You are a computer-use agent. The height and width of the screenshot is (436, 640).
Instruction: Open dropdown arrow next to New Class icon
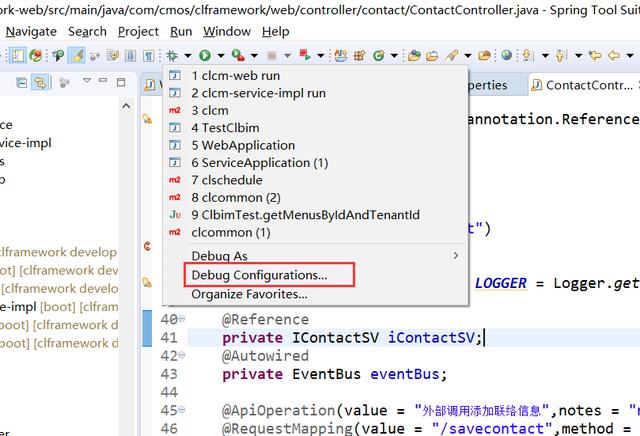(x=394, y=55)
